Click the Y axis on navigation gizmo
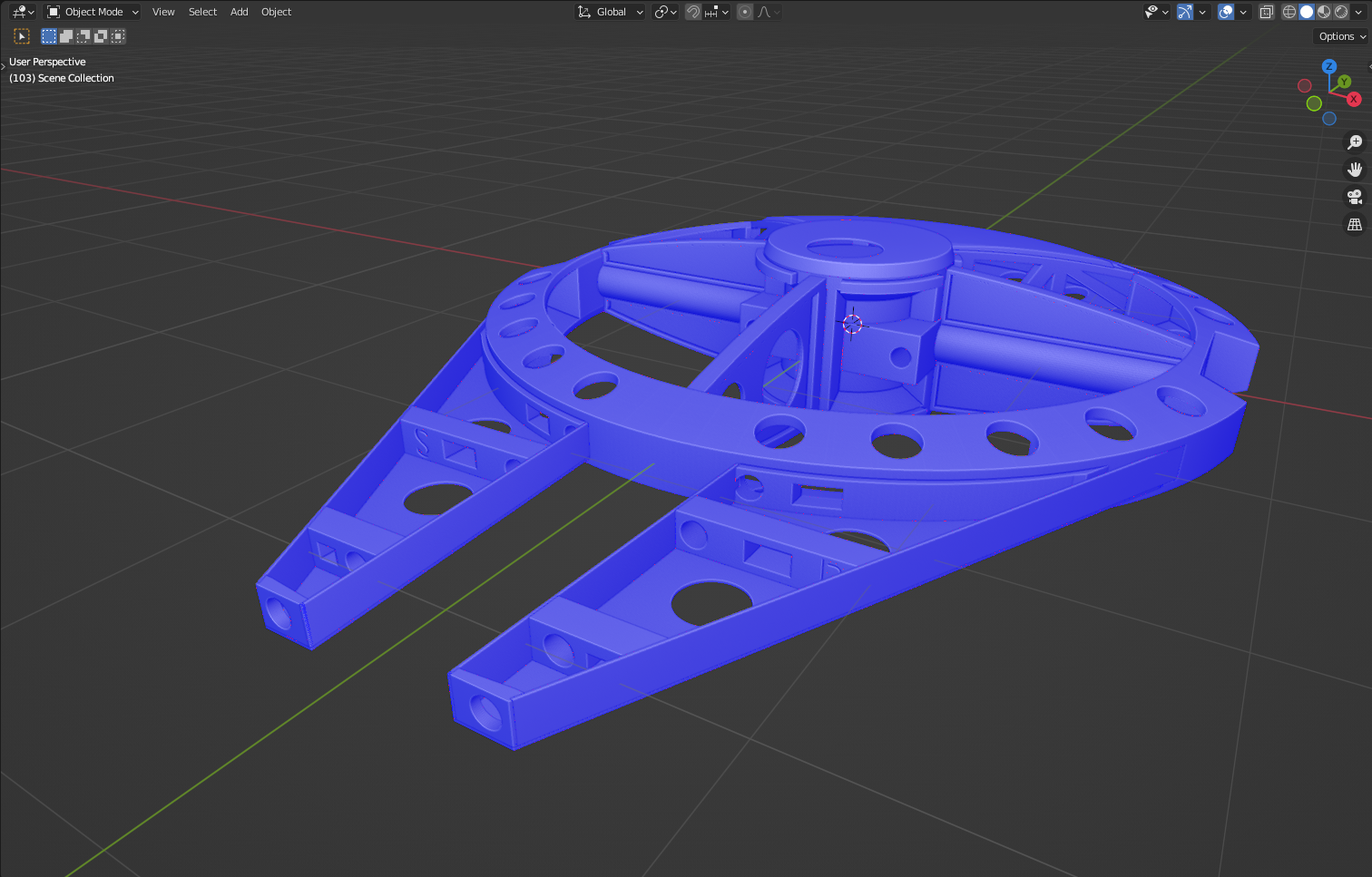The image size is (1372, 877). [1345, 82]
